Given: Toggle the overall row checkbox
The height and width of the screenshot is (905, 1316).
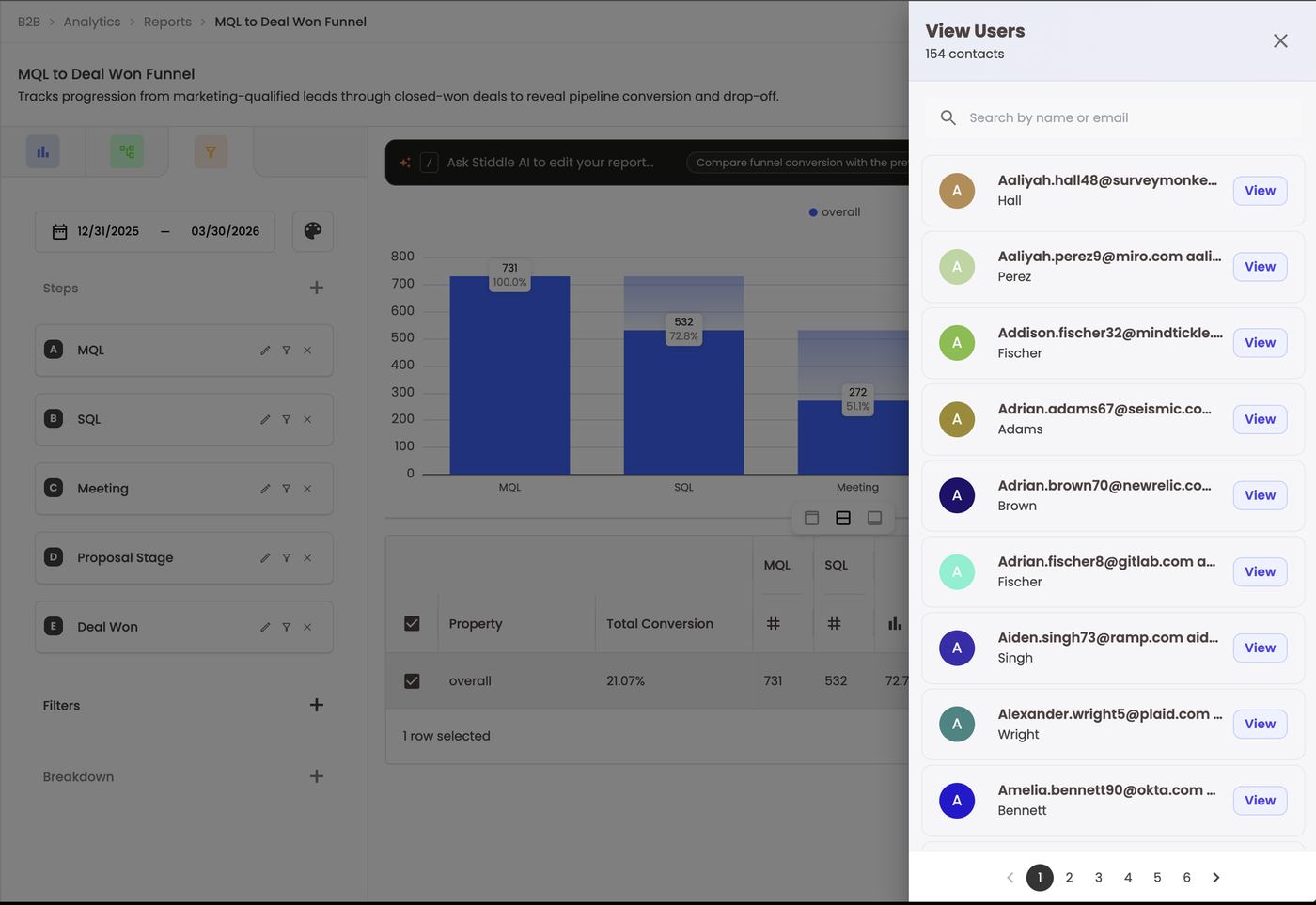Looking at the screenshot, I should [x=412, y=680].
